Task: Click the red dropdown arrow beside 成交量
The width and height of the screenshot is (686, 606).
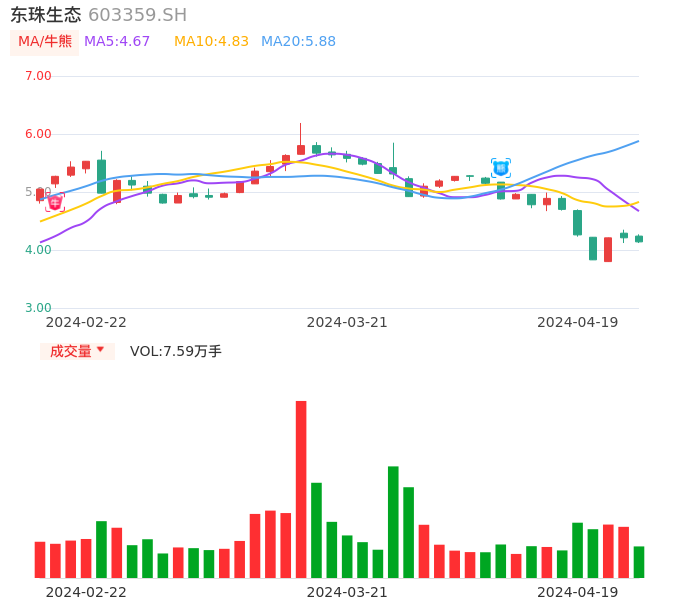Action: (x=100, y=350)
